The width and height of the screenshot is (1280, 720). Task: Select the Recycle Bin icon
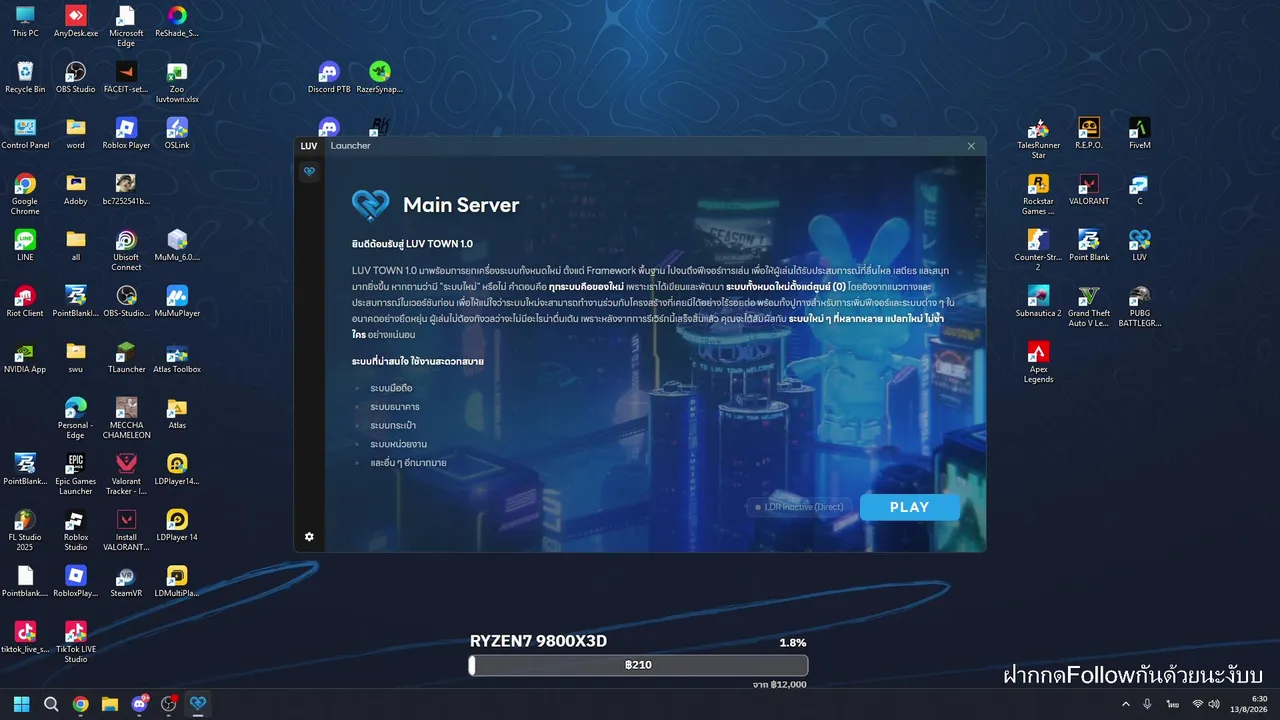(25, 77)
